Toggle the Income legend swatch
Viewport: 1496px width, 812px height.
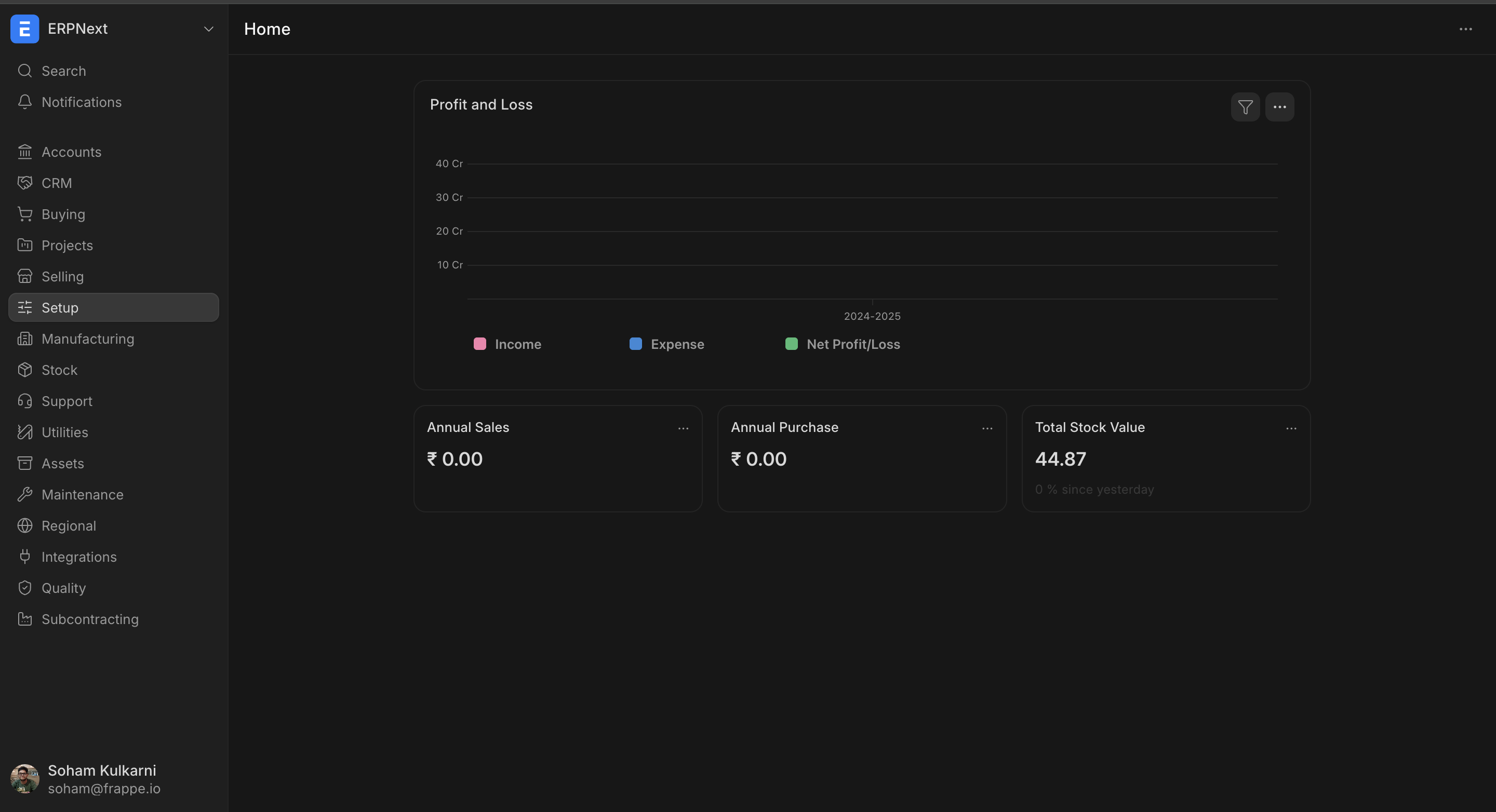[479, 344]
